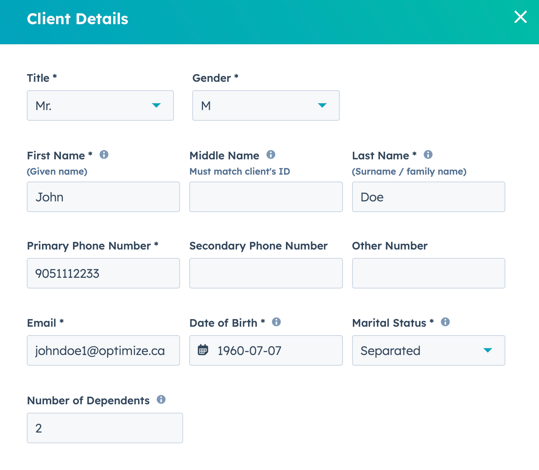The height and width of the screenshot is (470, 539).
Task: Focus the Primary Phone Number field
Action: 103,273
